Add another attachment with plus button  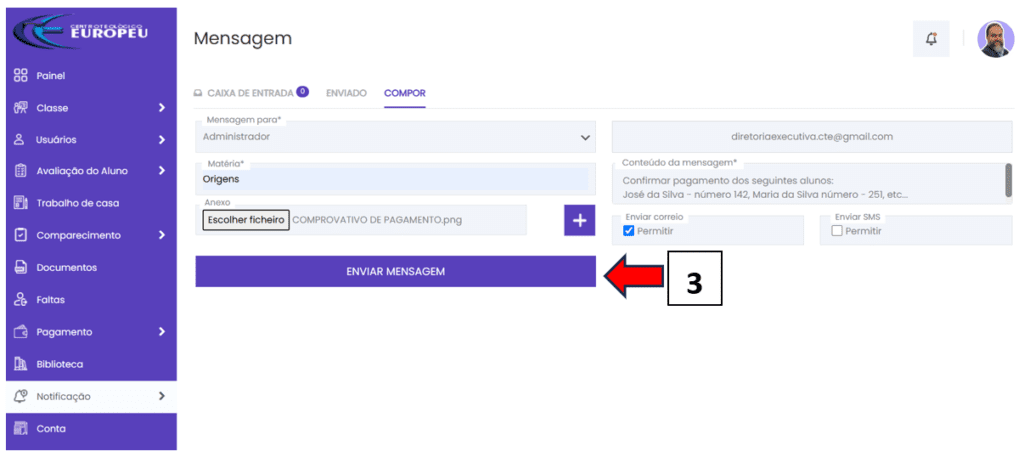(x=580, y=220)
